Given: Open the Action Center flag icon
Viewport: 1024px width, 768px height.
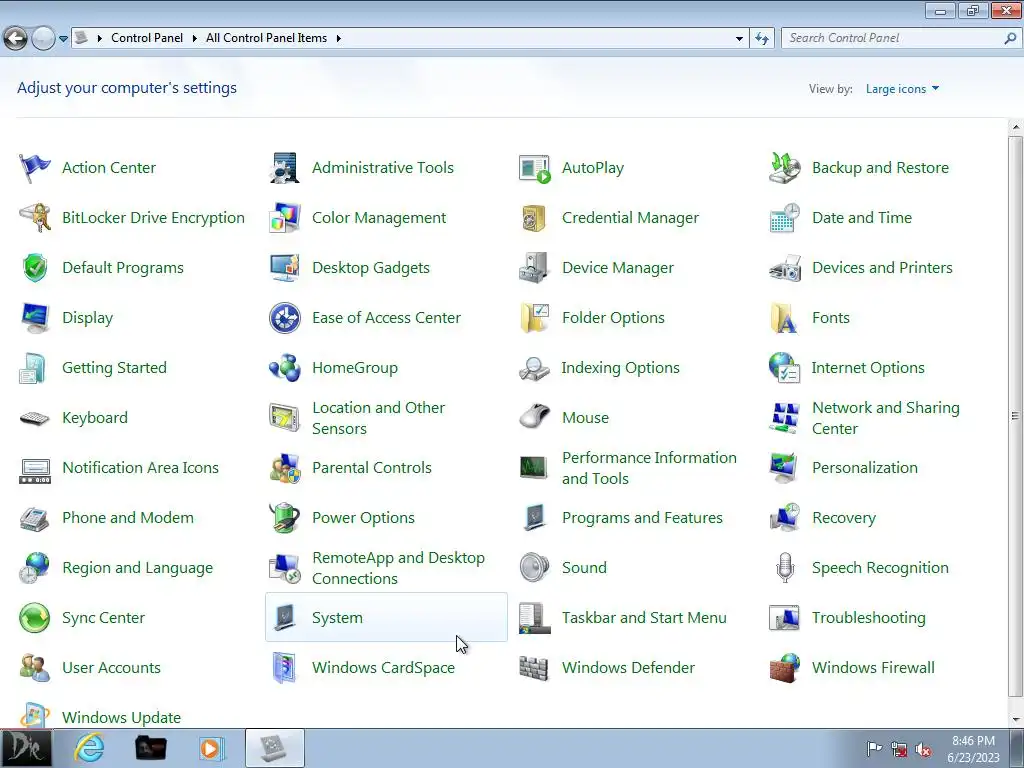Looking at the screenshot, I should coord(35,168).
